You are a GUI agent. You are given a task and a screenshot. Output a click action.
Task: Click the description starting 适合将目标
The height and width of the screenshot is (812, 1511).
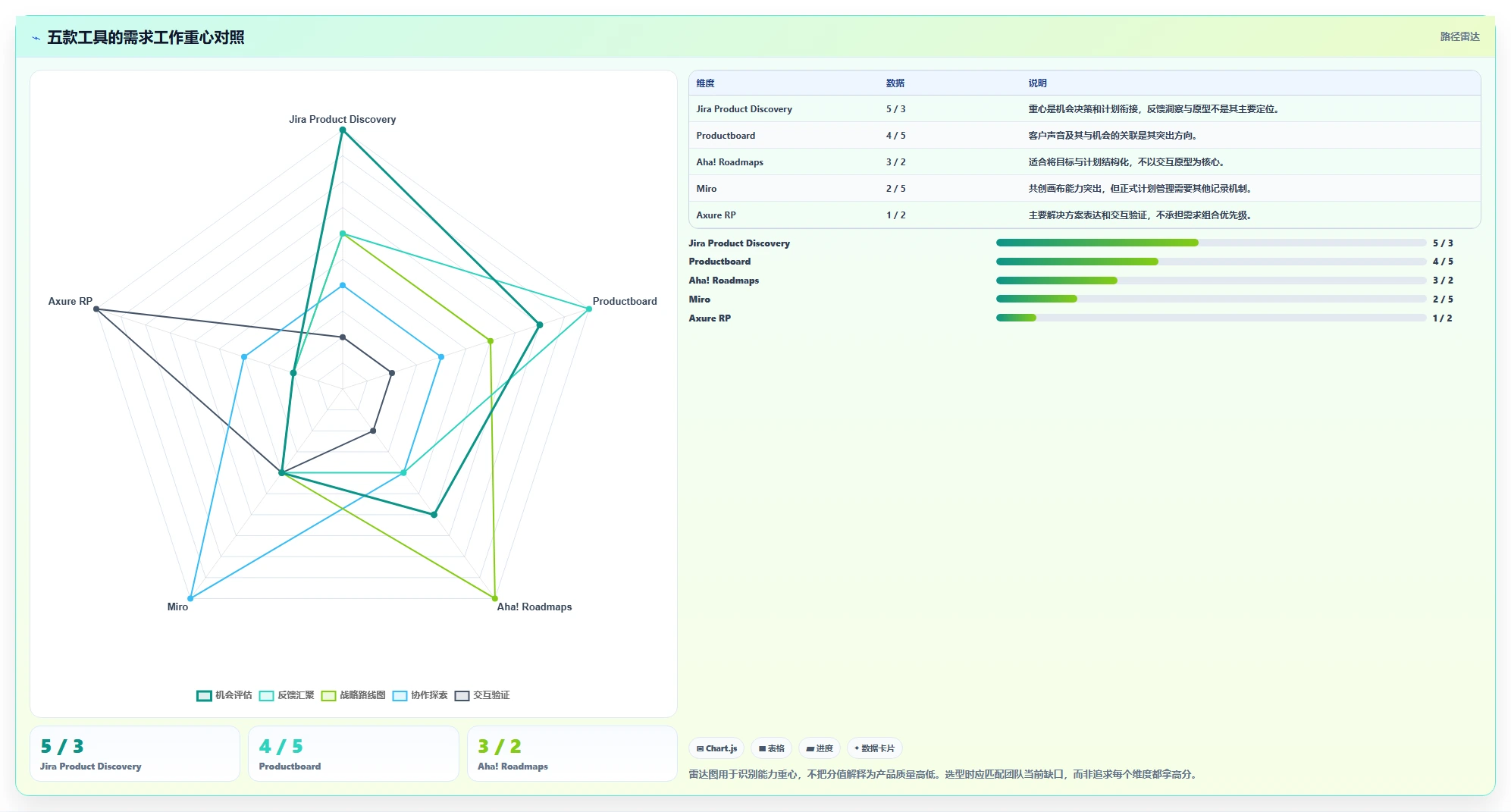(1127, 162)
